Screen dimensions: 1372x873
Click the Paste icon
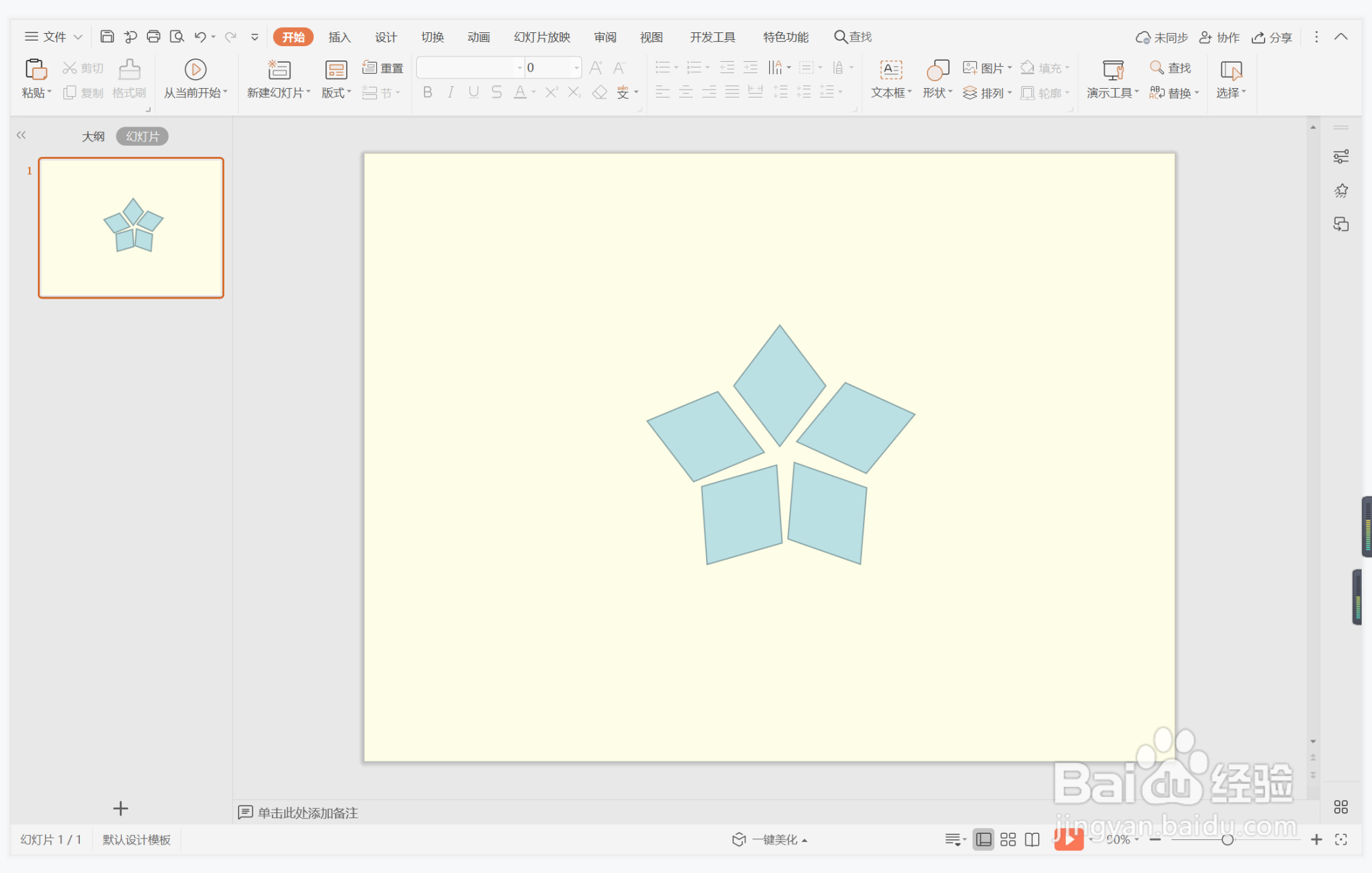pos(36,70)
